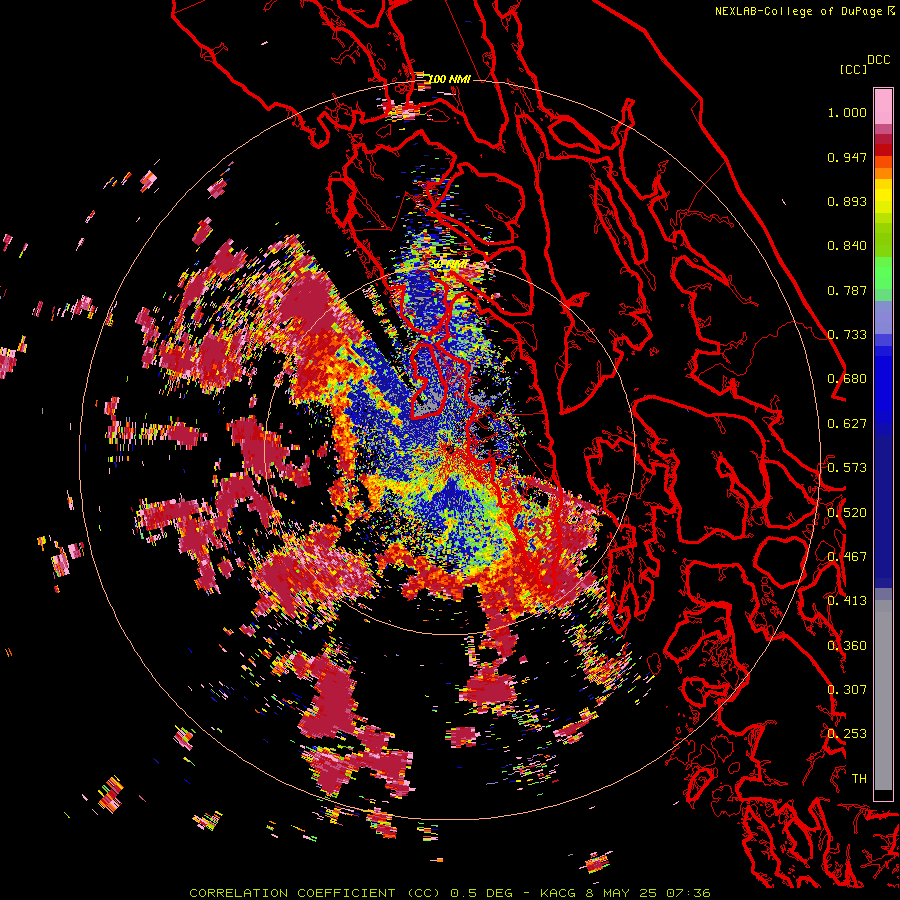Image resolution: width=900 pixels, height=900 pixels.
Task: Click the DCC label above the color scale
Action: click(878, 60)
